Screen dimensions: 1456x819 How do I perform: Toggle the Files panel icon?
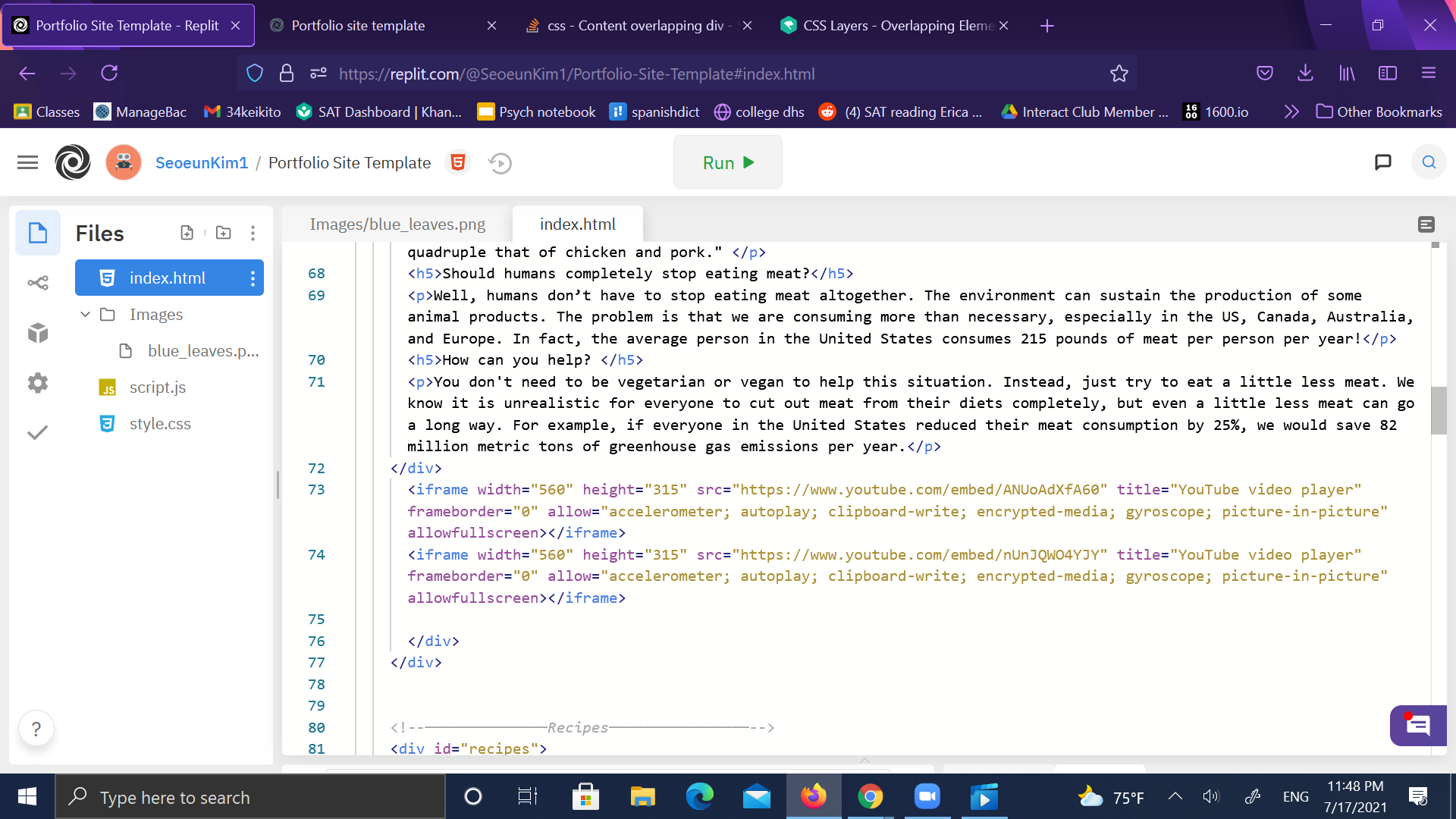(38, 233)
